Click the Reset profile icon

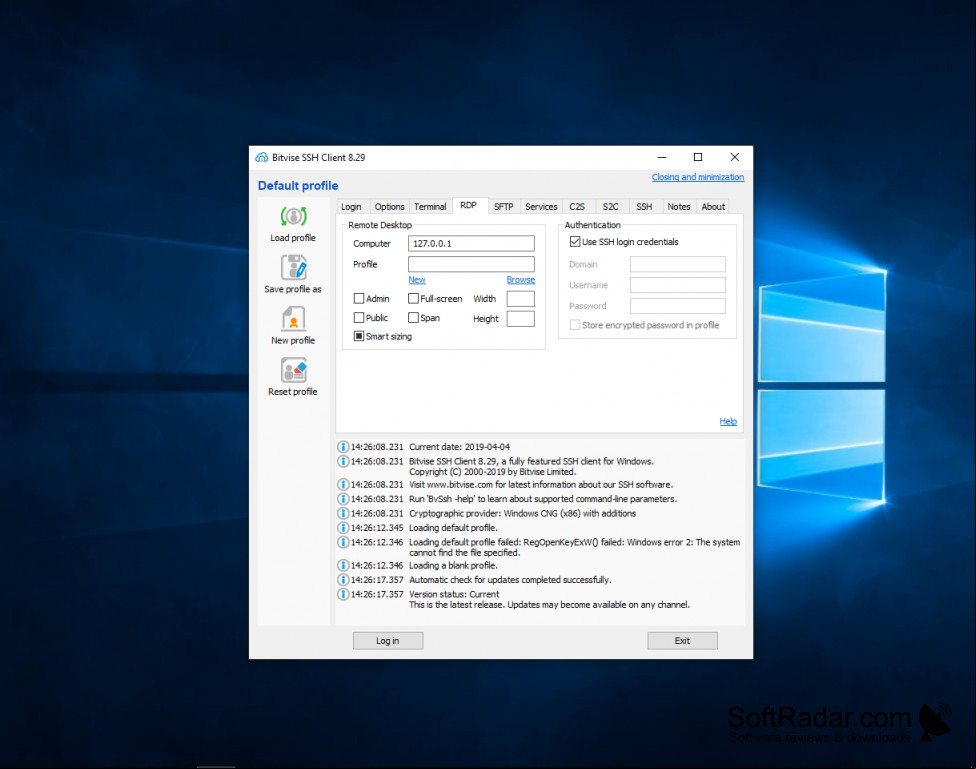pos(293,370)
